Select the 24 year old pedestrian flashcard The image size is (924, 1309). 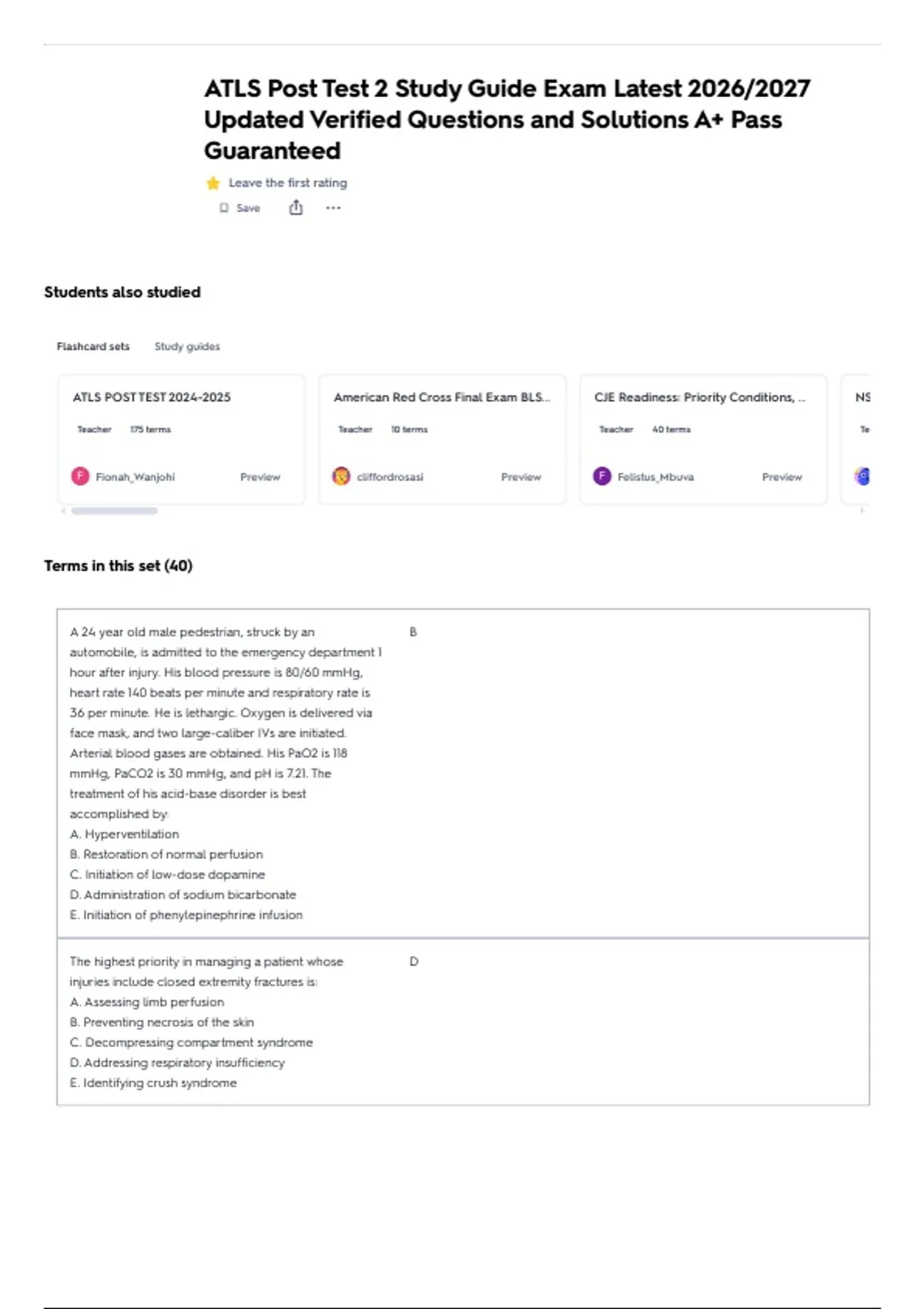[x=463, y=773]
